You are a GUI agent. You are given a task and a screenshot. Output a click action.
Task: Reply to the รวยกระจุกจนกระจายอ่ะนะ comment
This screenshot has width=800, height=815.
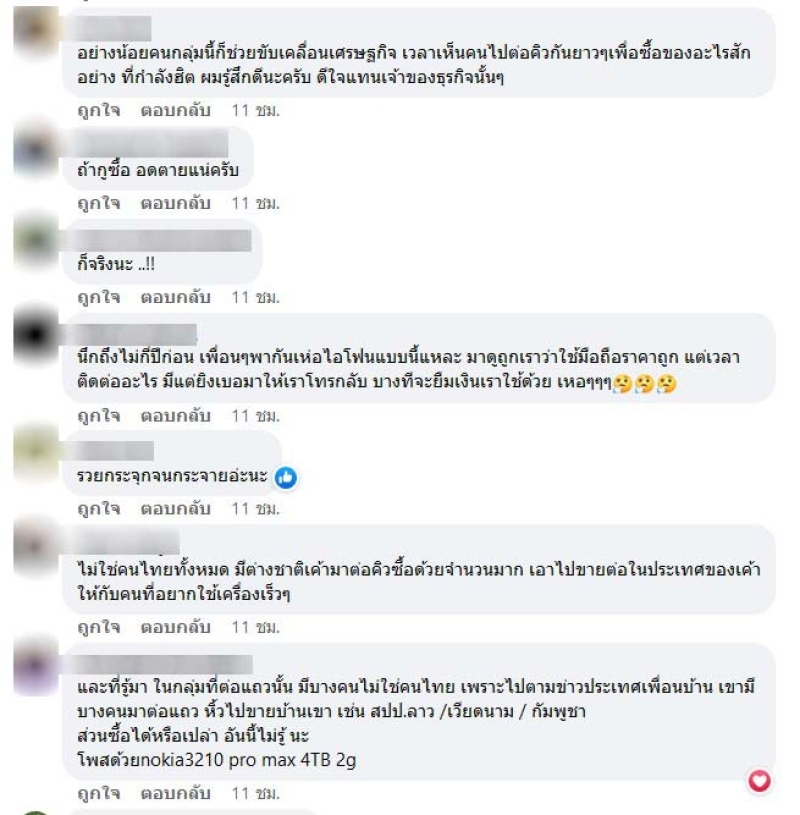click(x=176, y=508)
